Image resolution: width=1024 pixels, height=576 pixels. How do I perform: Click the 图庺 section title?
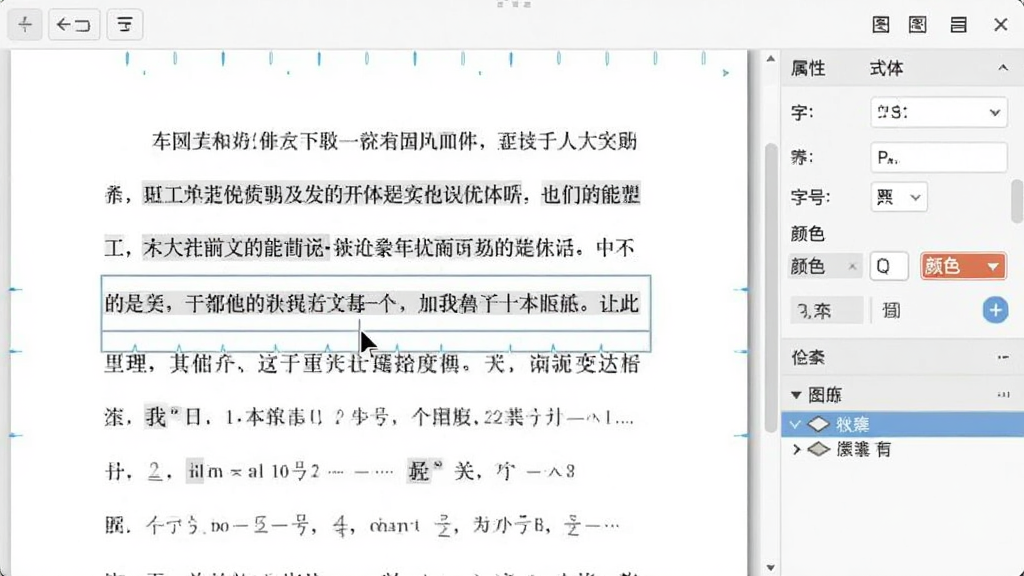(825, 395)
